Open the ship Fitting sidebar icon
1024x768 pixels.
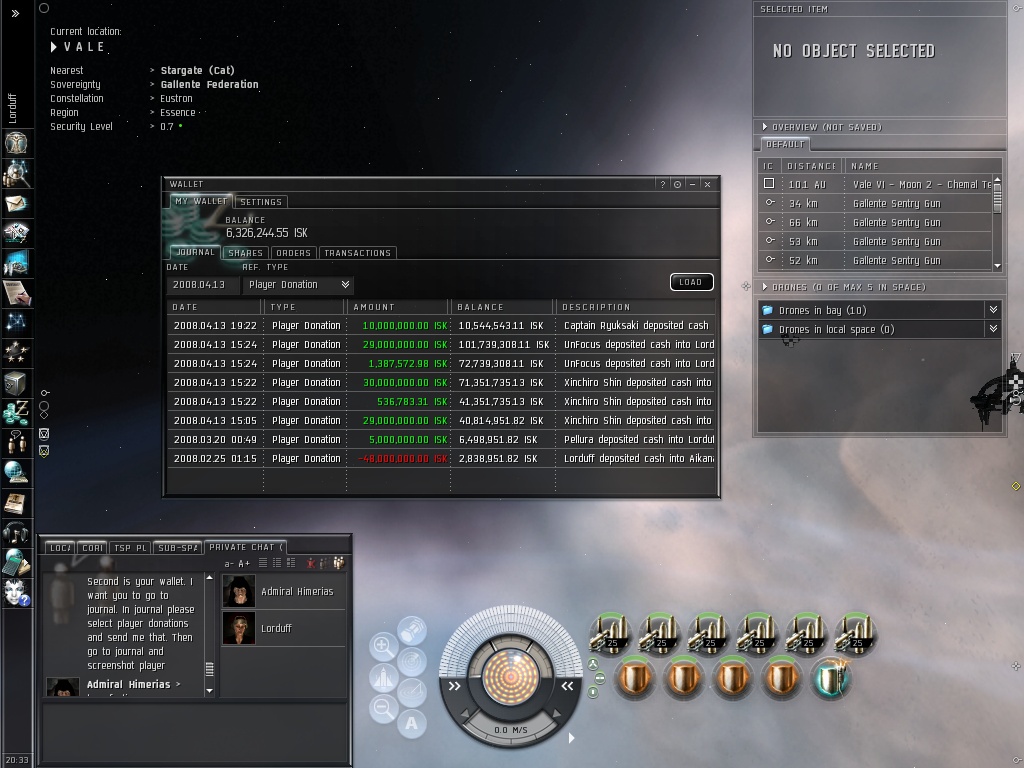pyautogui.click(x=16, y=232)
